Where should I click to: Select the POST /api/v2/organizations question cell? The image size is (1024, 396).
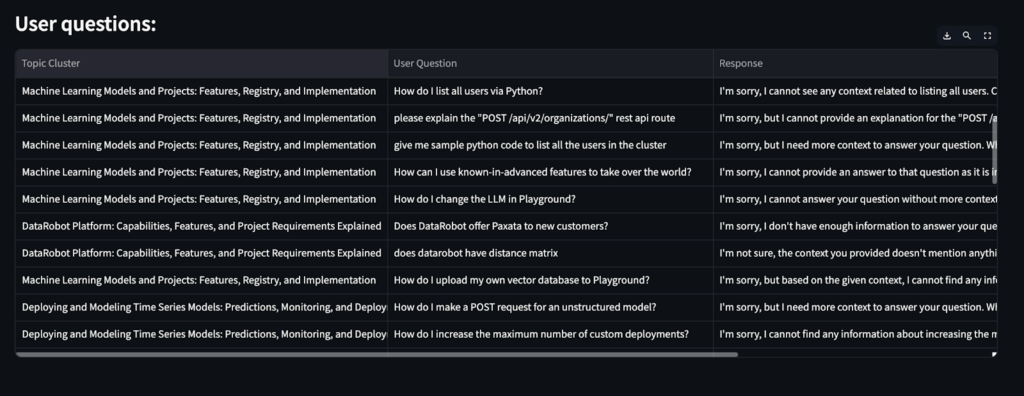point(551,118)
